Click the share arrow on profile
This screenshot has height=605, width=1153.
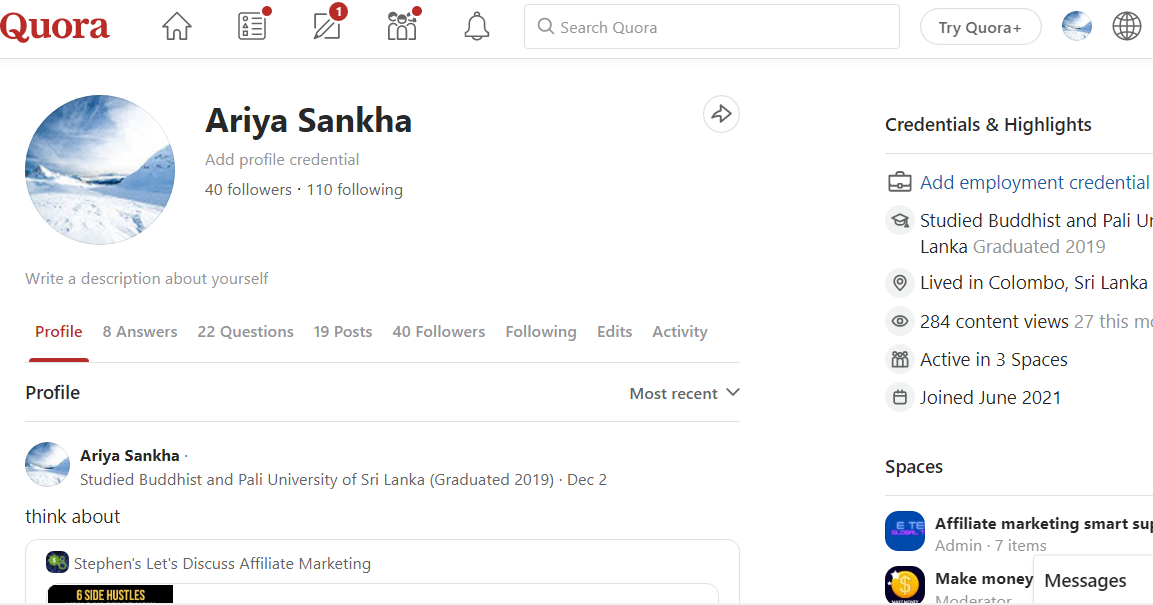point(721,115)
